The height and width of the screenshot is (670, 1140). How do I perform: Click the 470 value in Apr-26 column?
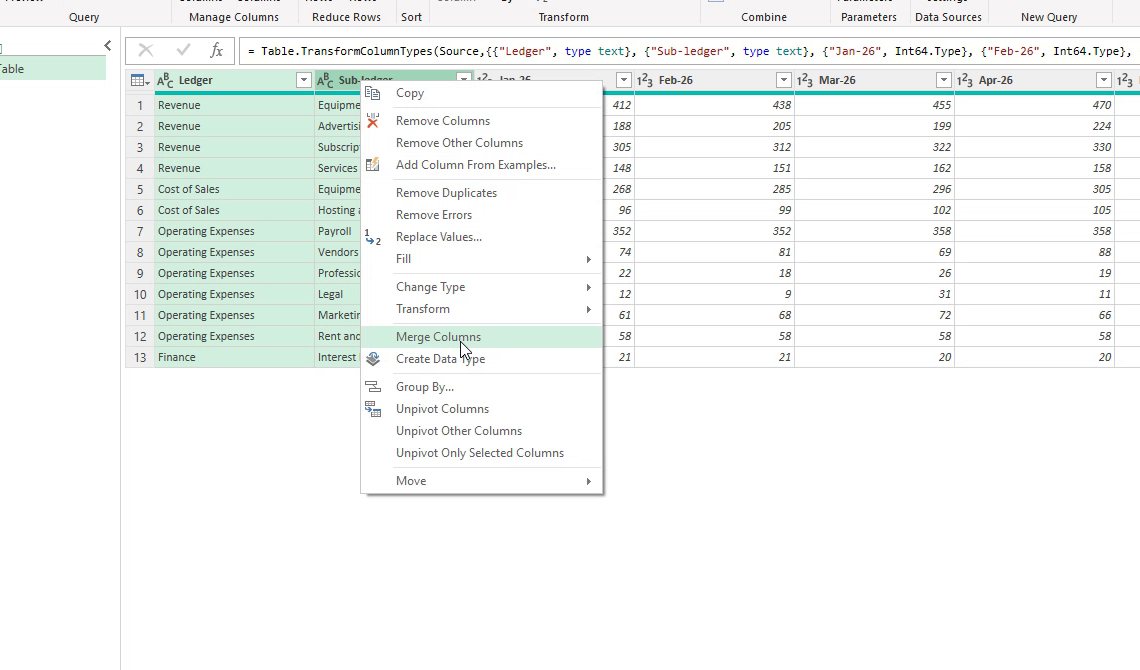click(1034, 105)
